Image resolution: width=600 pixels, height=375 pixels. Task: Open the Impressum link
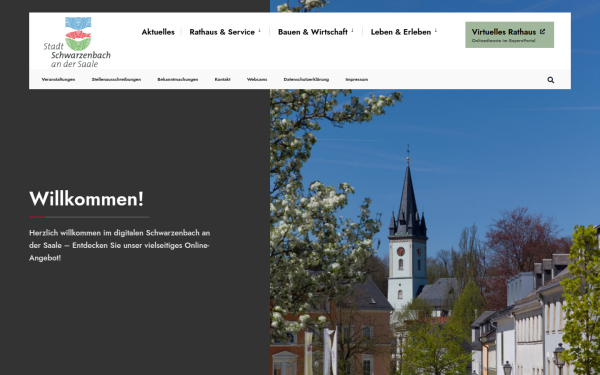[357, 80]
